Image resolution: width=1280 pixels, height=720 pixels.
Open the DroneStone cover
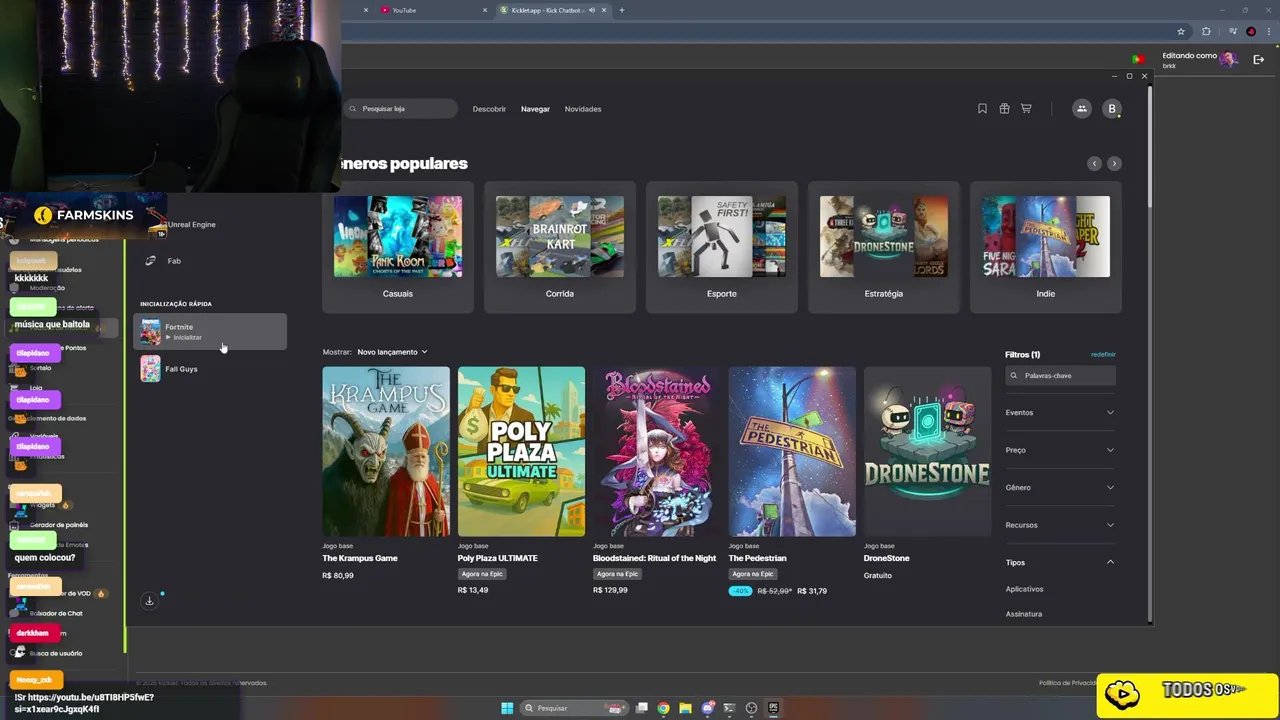click(928, 451)
